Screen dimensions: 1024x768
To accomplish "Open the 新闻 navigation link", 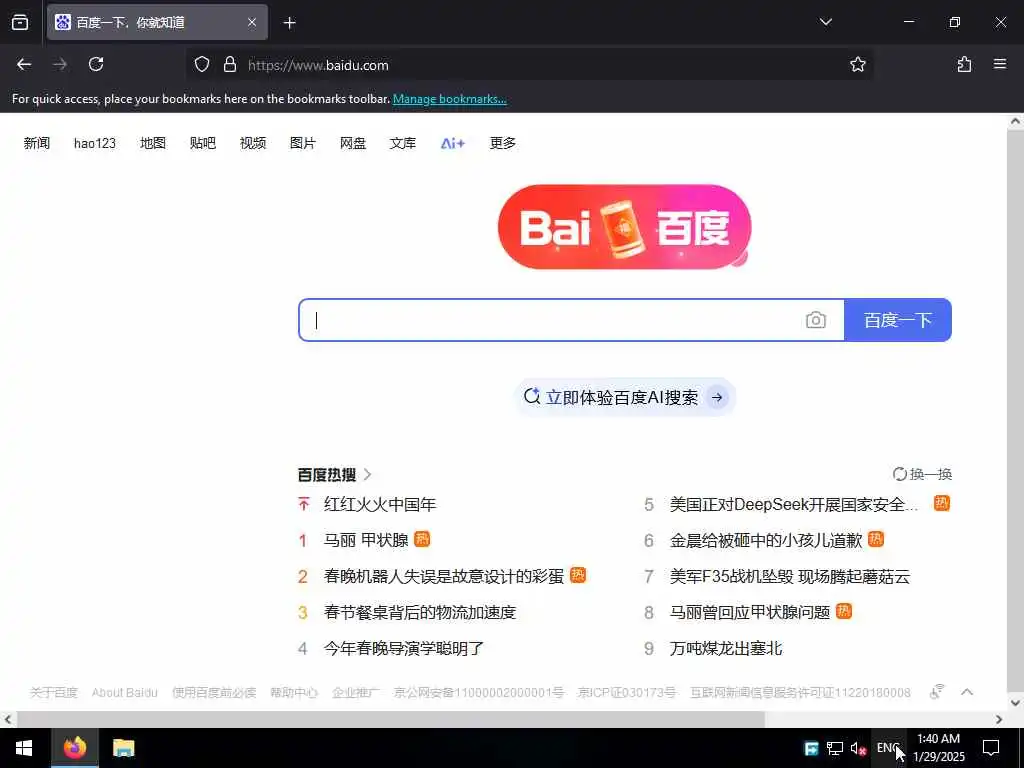I will click(37, 143).
